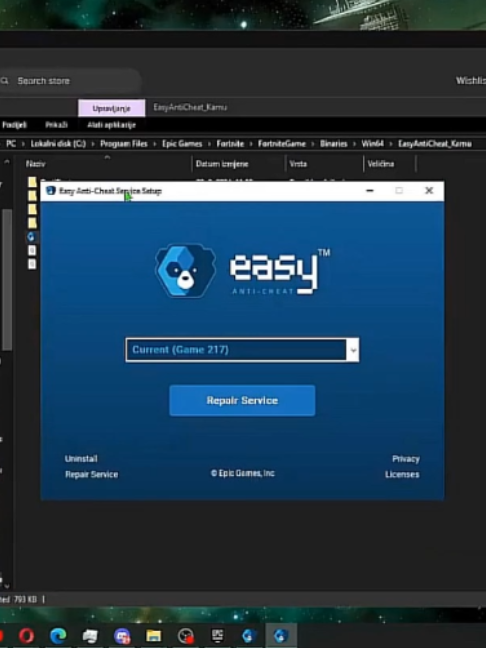Expand the game selection dropdown arrow
Screen dimensions: 486x648
coord(353,350)
